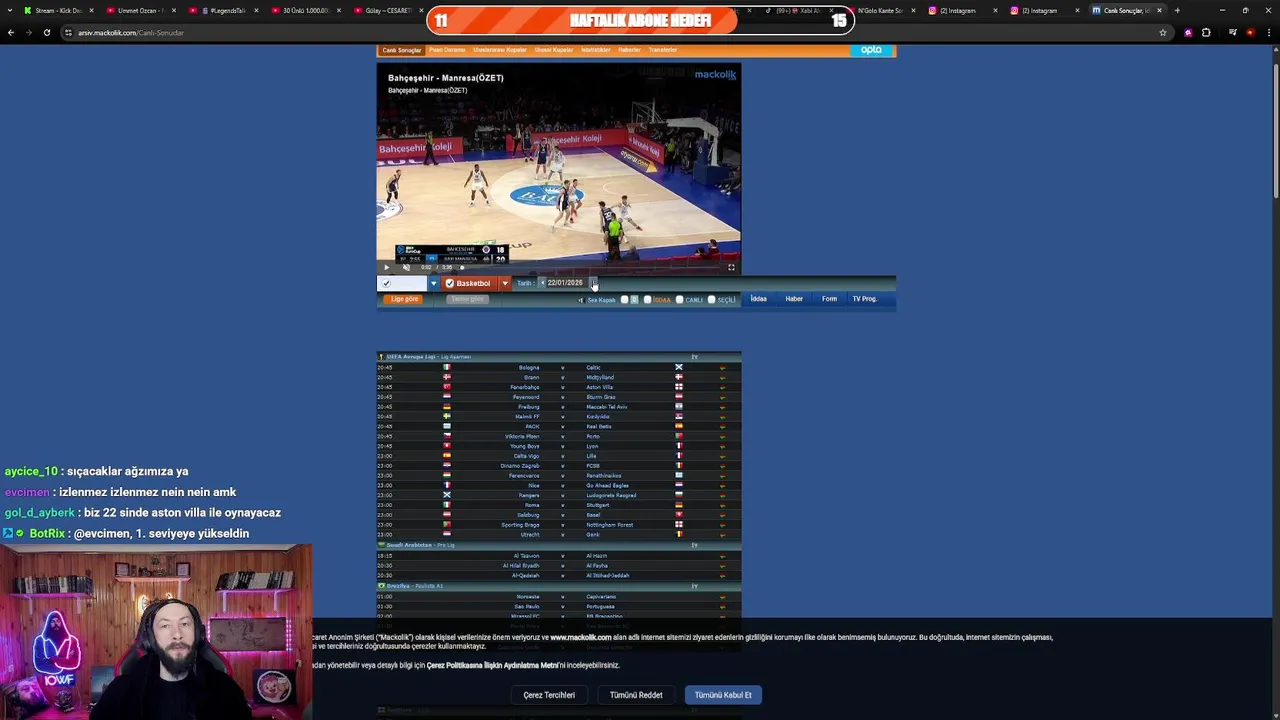The width and height of the screenshot is (1280, 720).
Task: Toggle the Basketbol sport checkbox
Action: (x=450, y=283)
